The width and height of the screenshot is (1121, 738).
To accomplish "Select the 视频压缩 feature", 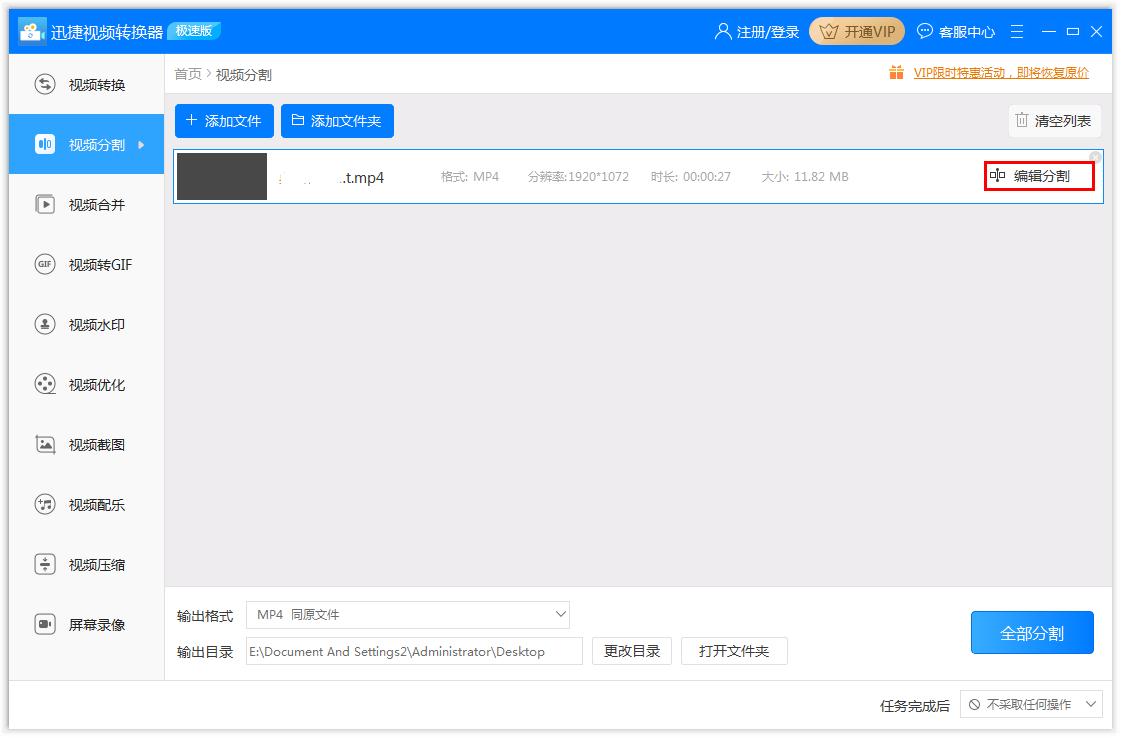I will tap(87, 564).
